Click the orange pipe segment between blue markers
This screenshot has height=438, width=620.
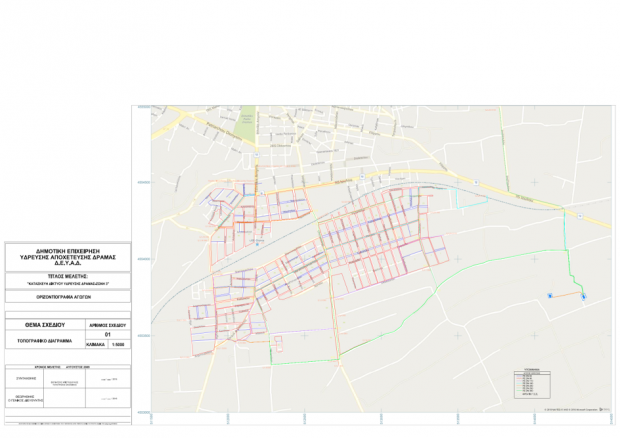point(566,295)
